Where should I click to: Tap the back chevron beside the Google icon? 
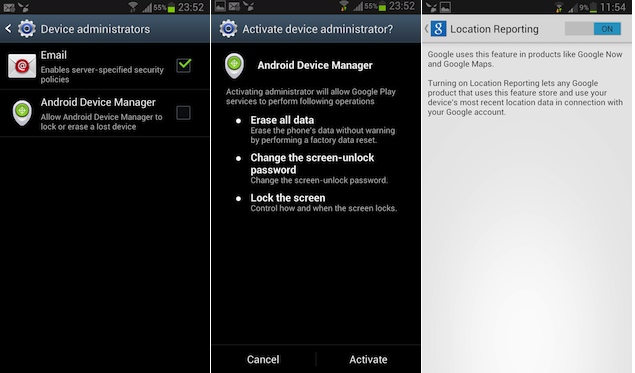click(426, 29)
